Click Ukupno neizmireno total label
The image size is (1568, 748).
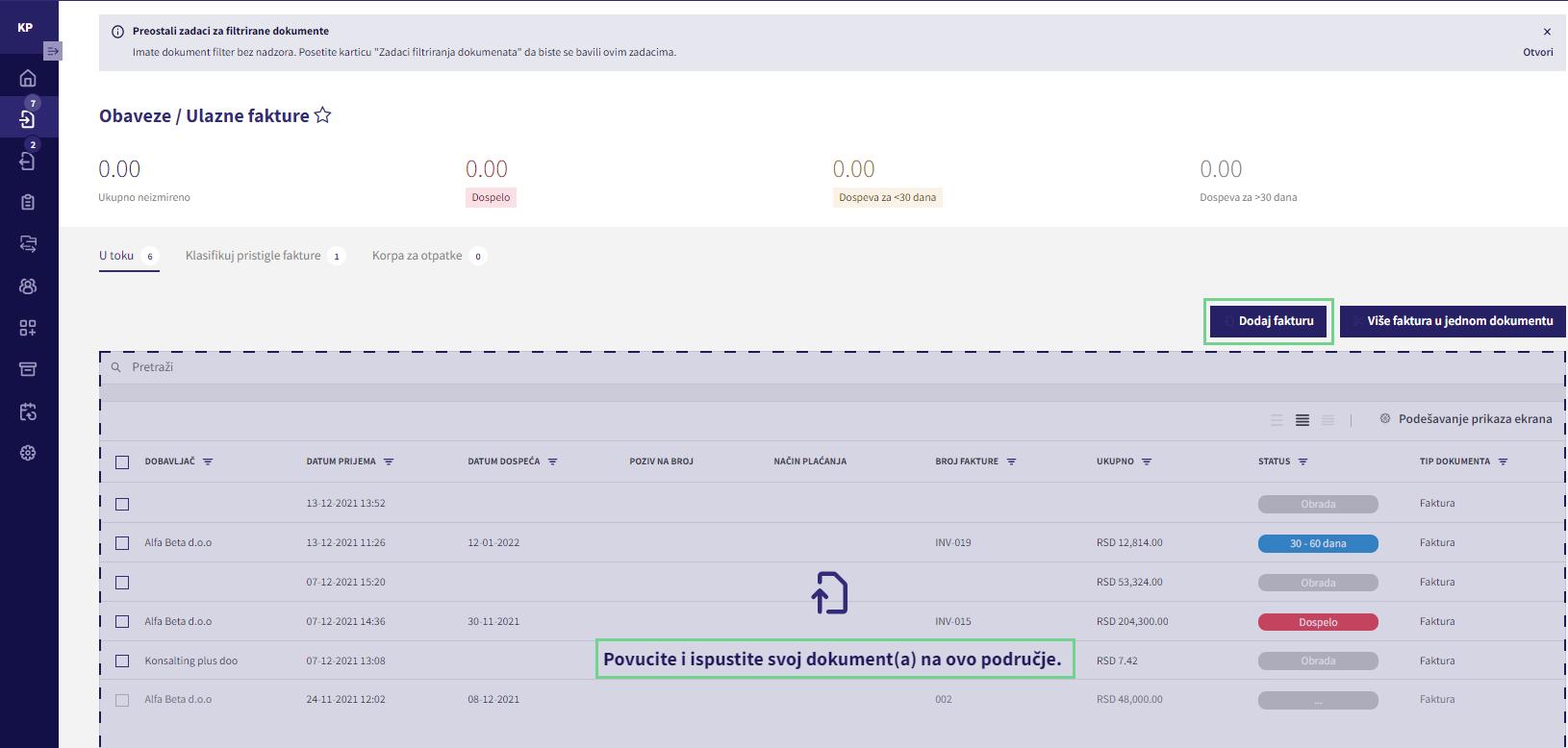[x=144, y=197]
